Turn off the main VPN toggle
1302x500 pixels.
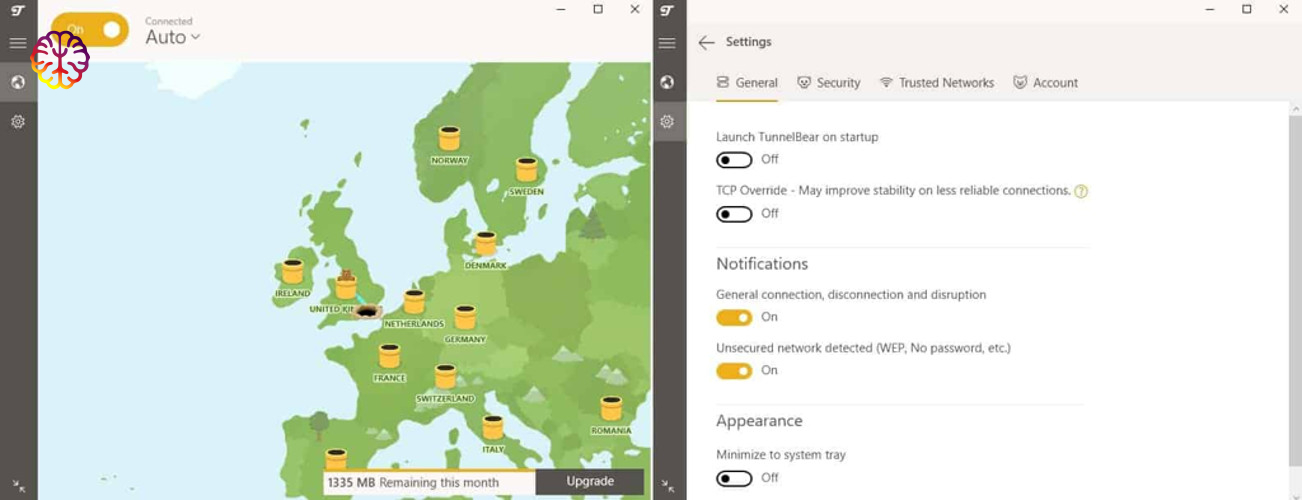[90, 30]
